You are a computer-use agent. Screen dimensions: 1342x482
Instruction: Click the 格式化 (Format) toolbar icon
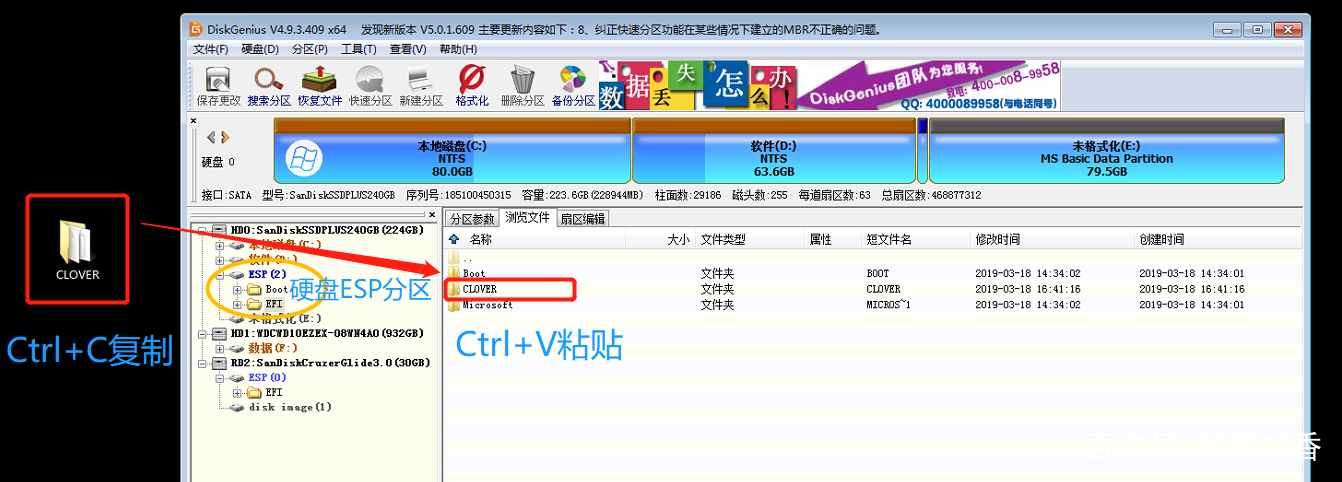coord(472,86)
